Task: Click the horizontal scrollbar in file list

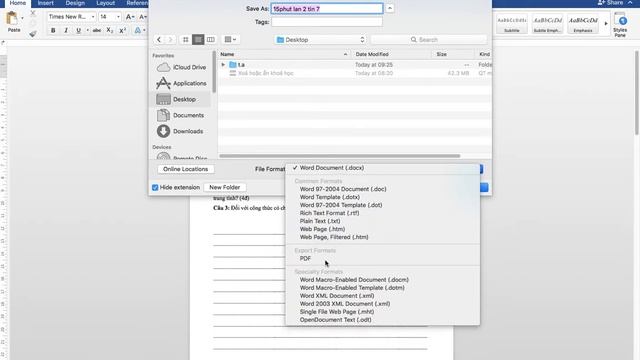Action: 340,156
